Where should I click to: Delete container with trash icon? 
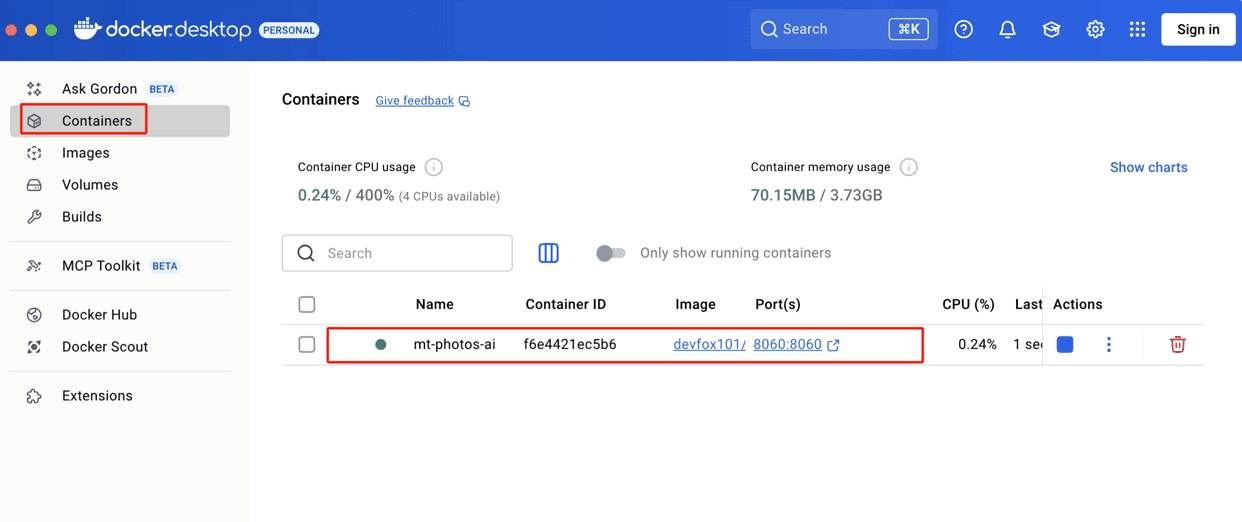(x=1178, y=344)
